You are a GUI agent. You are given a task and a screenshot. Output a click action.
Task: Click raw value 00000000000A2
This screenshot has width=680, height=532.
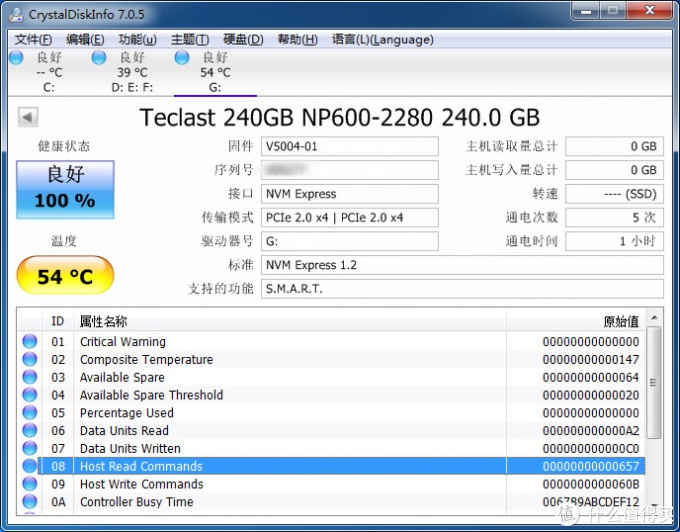point(591,431)
